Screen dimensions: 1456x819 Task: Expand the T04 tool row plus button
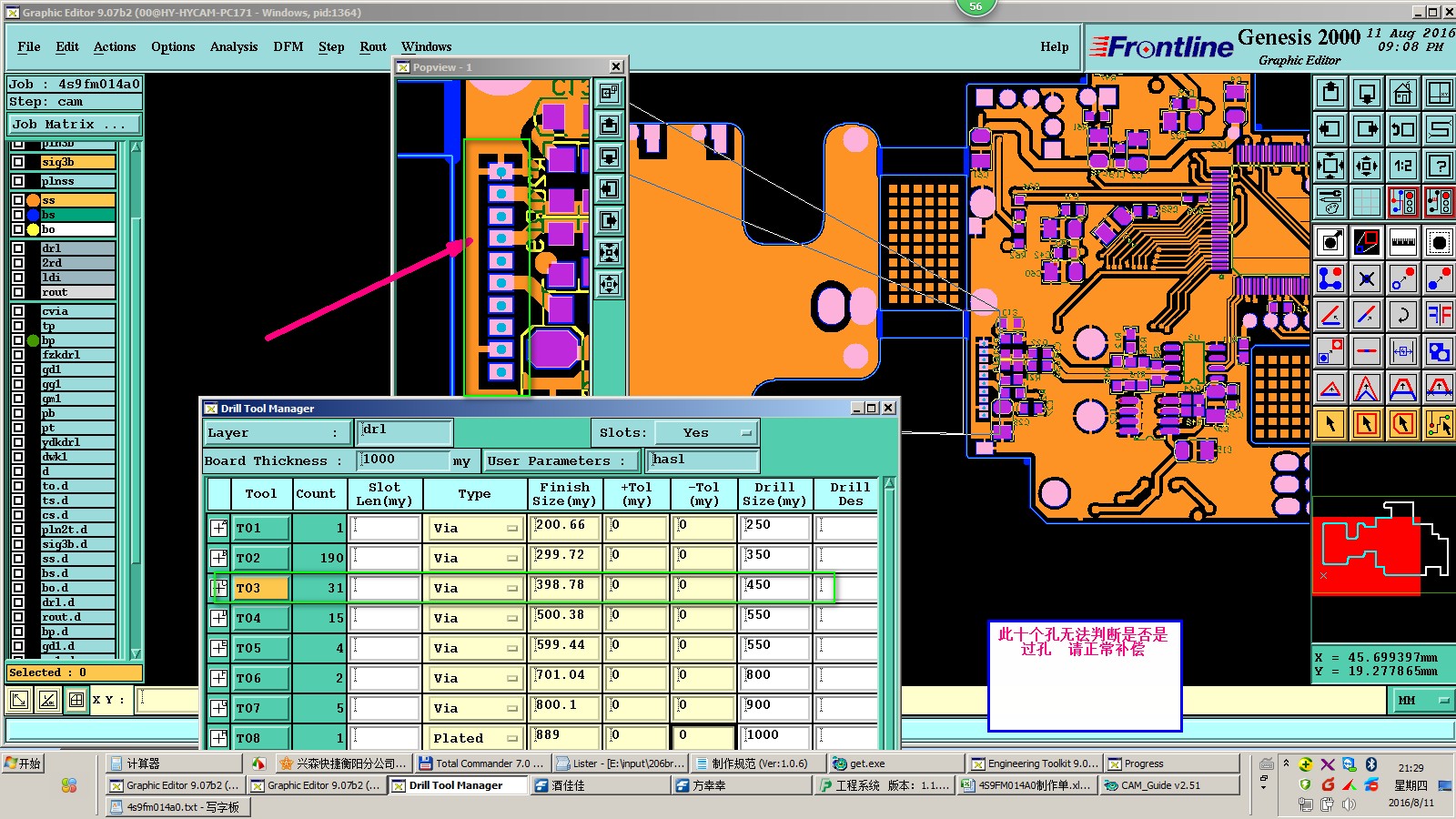[218, 618]
